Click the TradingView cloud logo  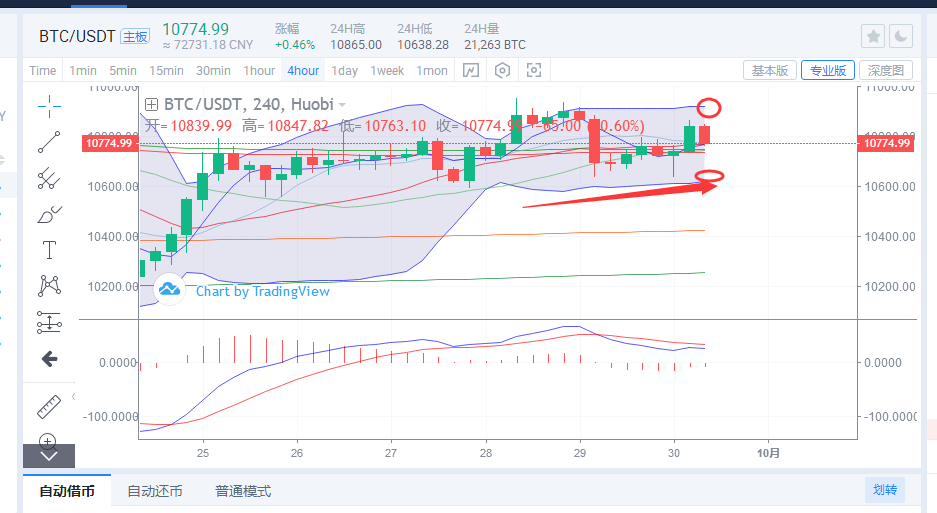[x=169, y=289]
